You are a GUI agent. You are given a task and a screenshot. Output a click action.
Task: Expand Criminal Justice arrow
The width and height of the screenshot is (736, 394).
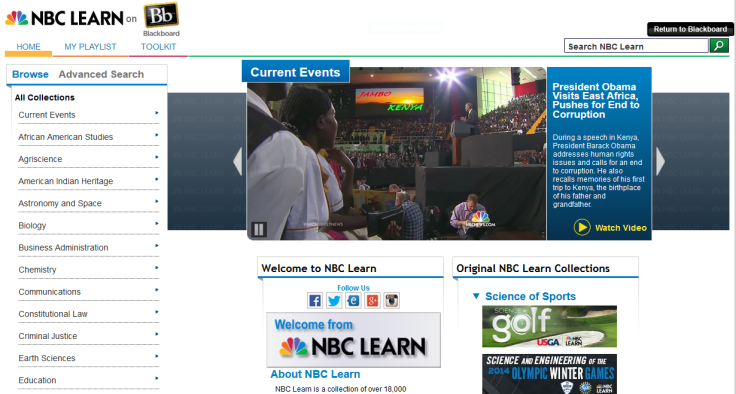click(157, 333)
